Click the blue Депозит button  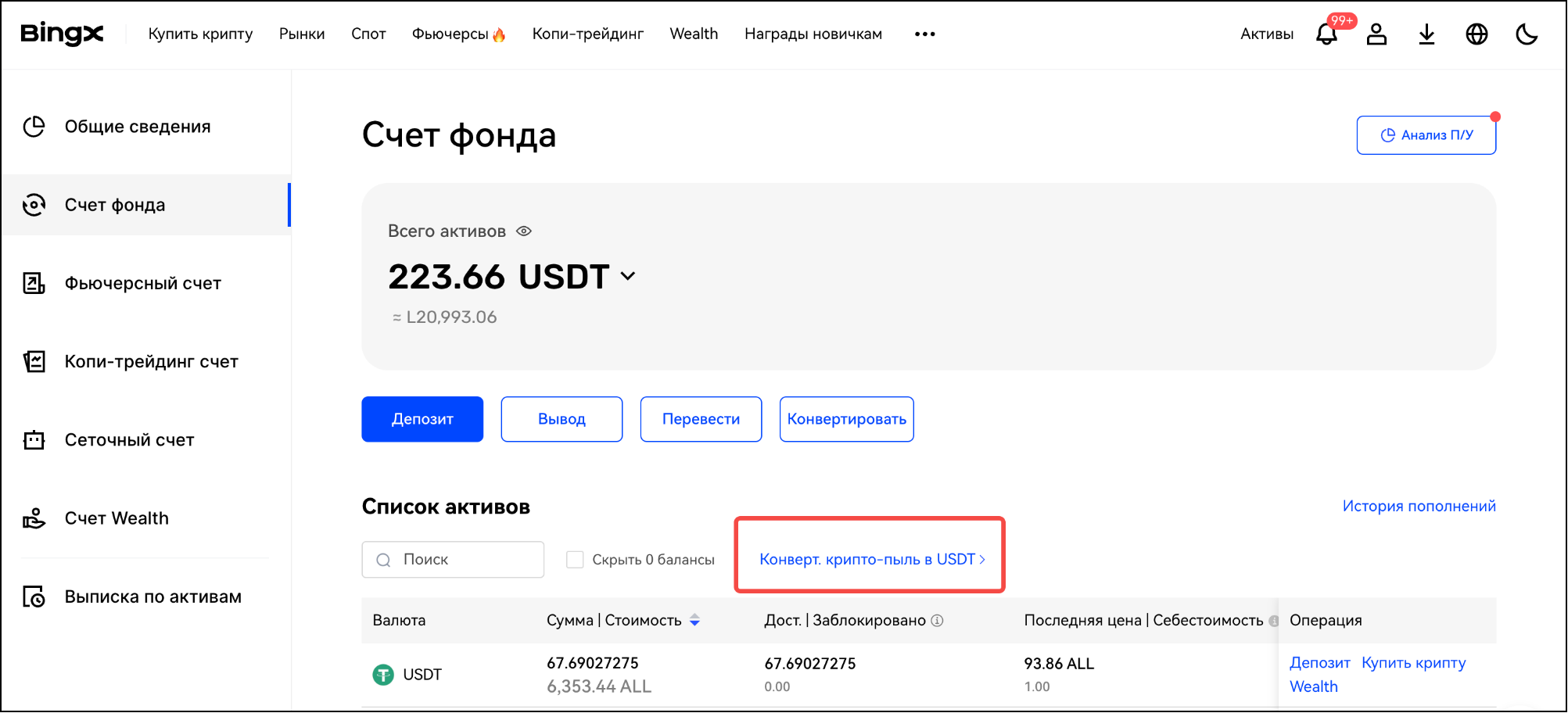pyautogui.click(x=422, y=419)
